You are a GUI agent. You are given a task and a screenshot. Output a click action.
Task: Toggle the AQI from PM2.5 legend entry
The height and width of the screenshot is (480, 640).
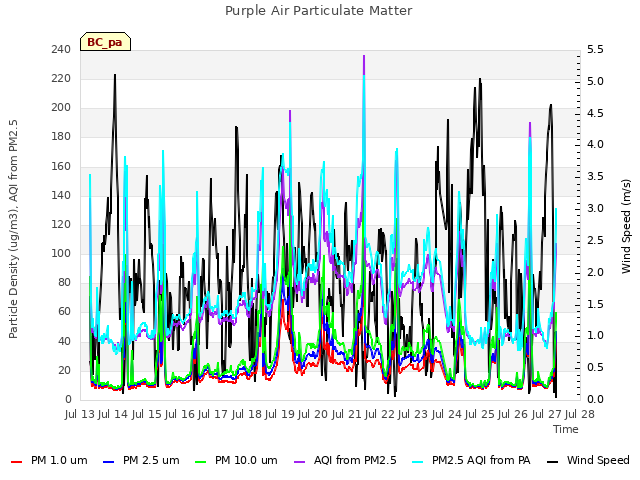tap(345, 461)
